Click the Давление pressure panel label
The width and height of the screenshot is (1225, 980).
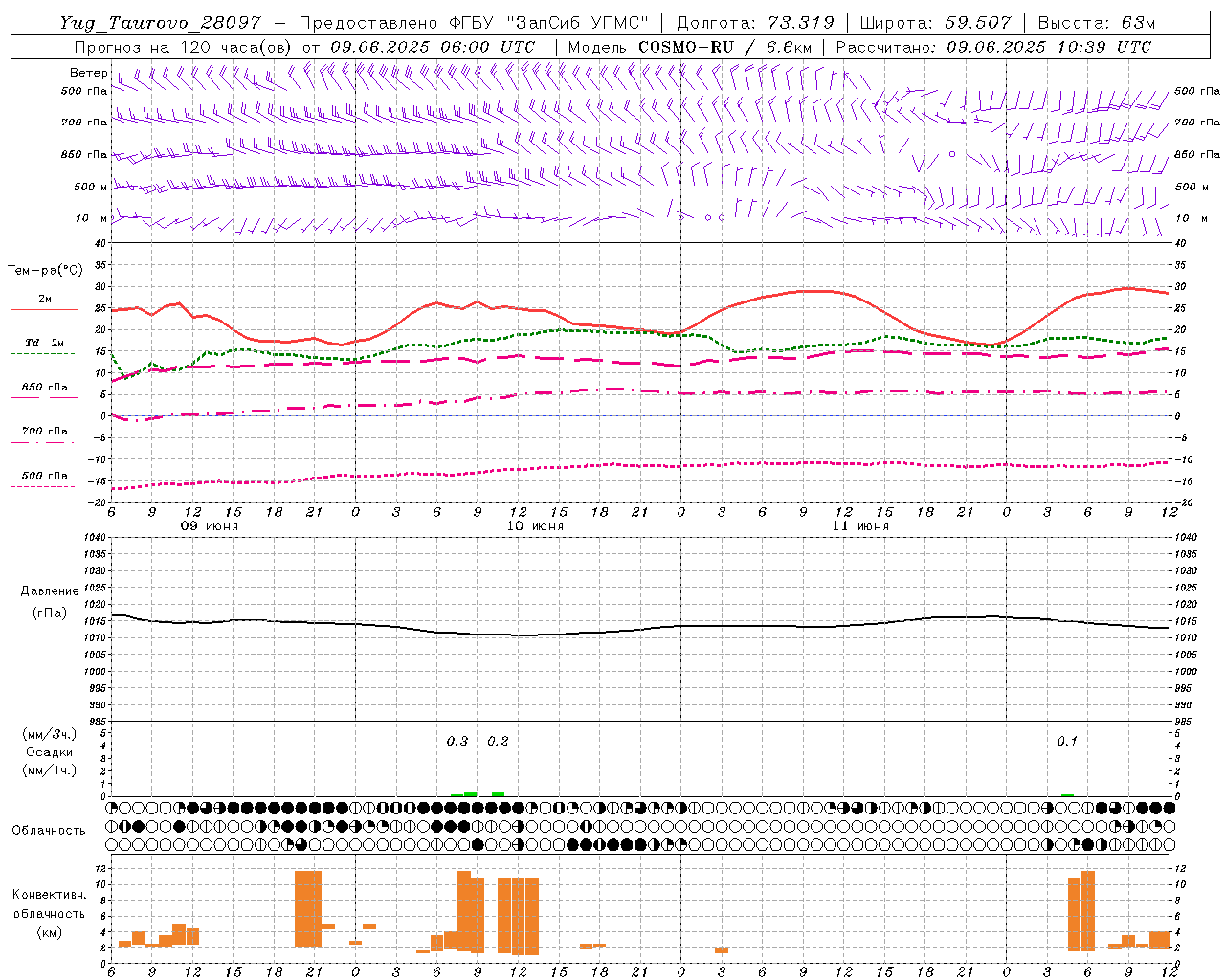coord(50,591)
